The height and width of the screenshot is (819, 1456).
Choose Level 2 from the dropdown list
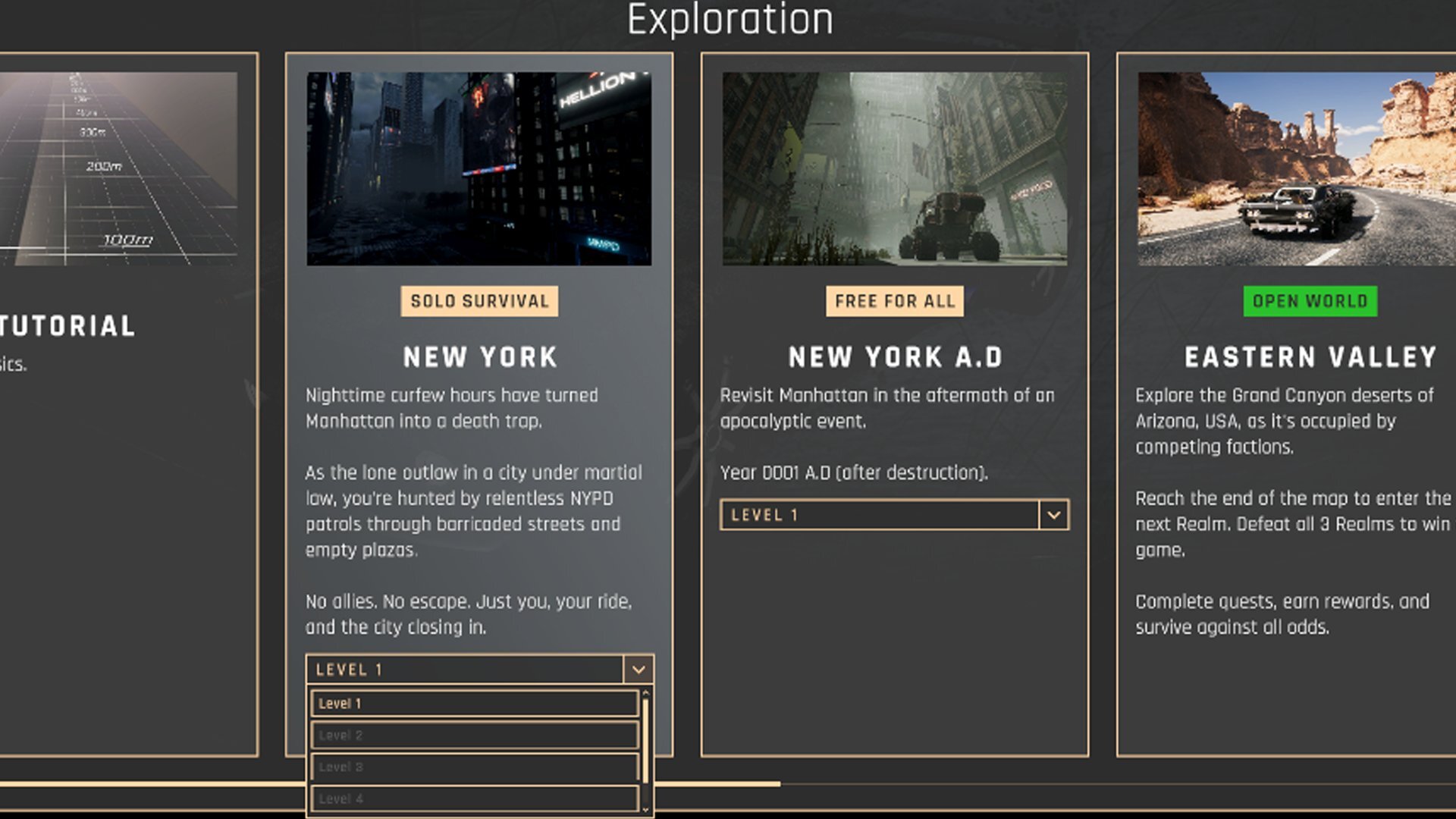(474, 736)
